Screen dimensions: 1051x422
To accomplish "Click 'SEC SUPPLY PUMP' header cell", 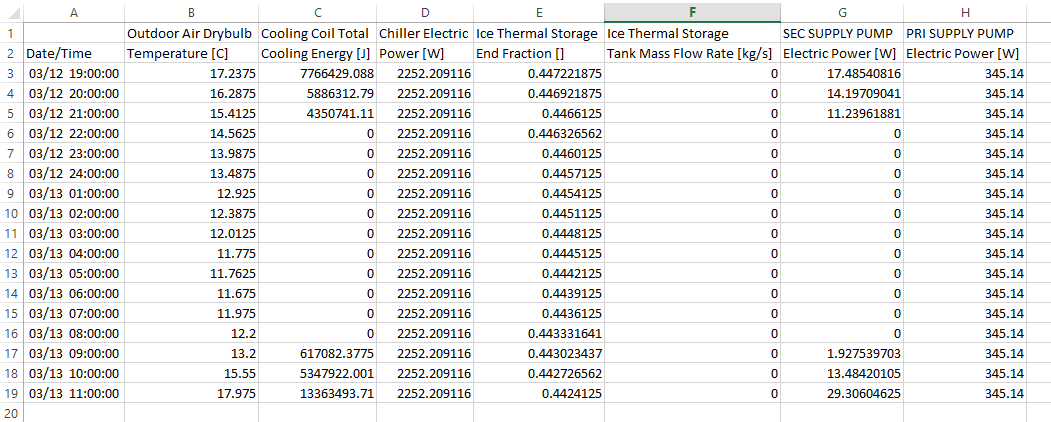I will tap(841, 33).
